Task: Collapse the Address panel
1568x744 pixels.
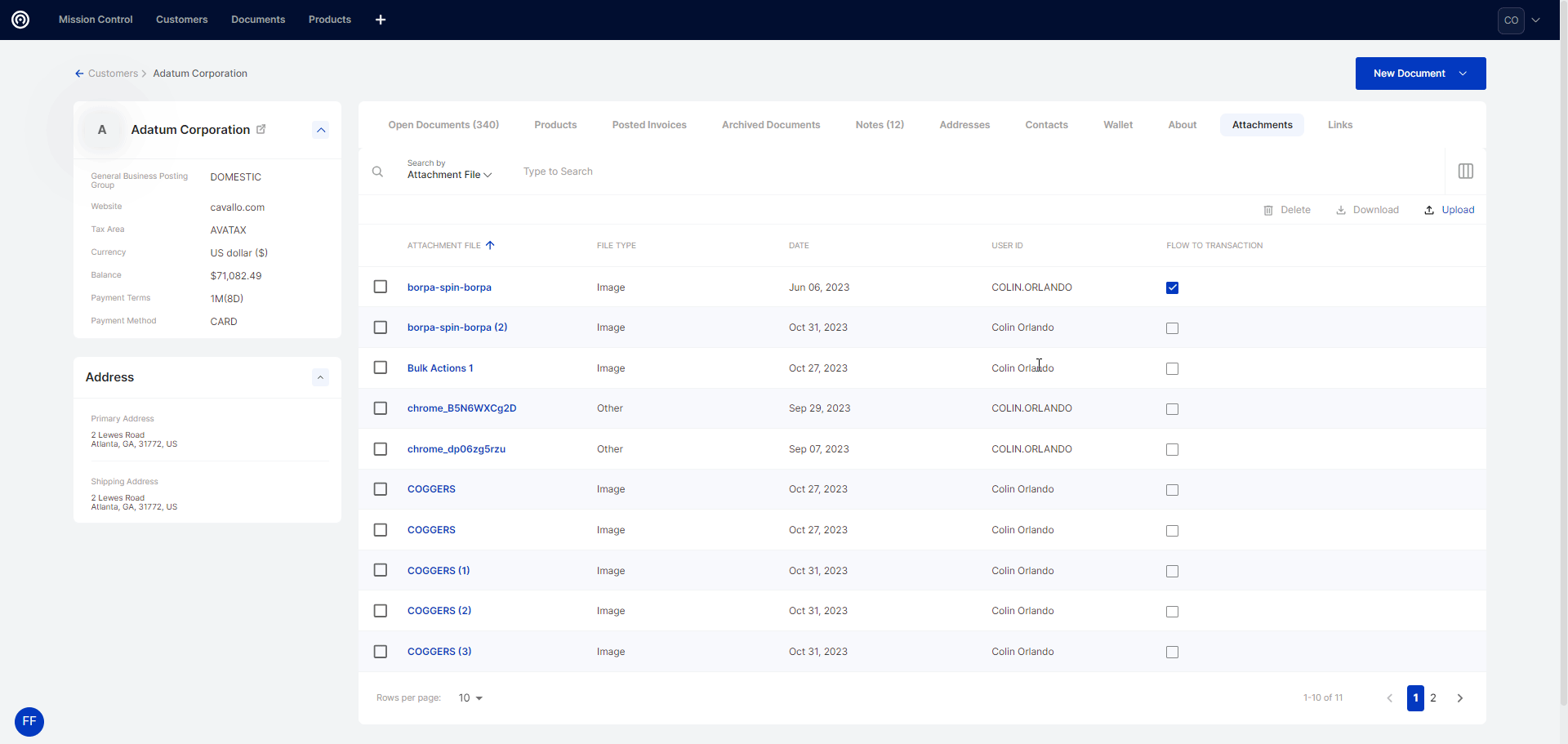Action: coord(321,377)
